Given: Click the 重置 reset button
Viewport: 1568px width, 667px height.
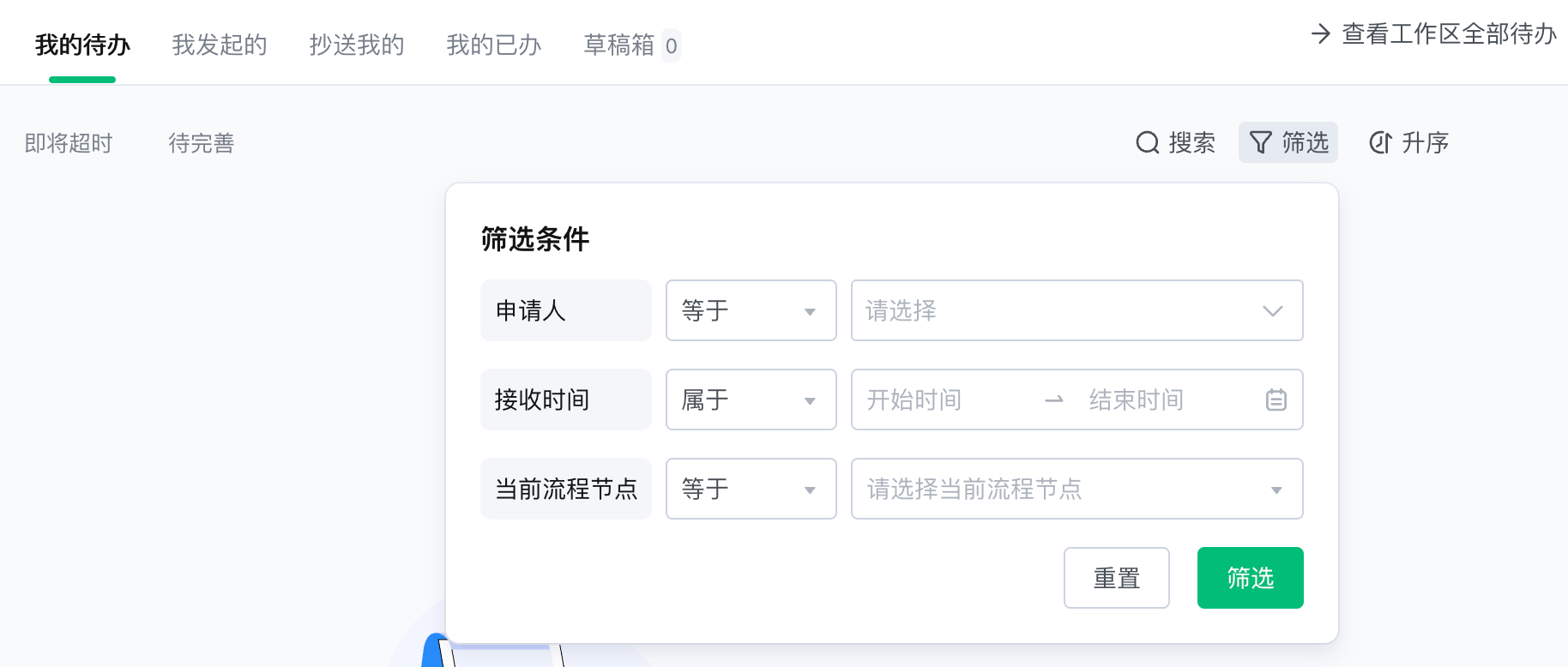Looking at the screenshot, I should pyautogui.click(x=1117, y=578).
